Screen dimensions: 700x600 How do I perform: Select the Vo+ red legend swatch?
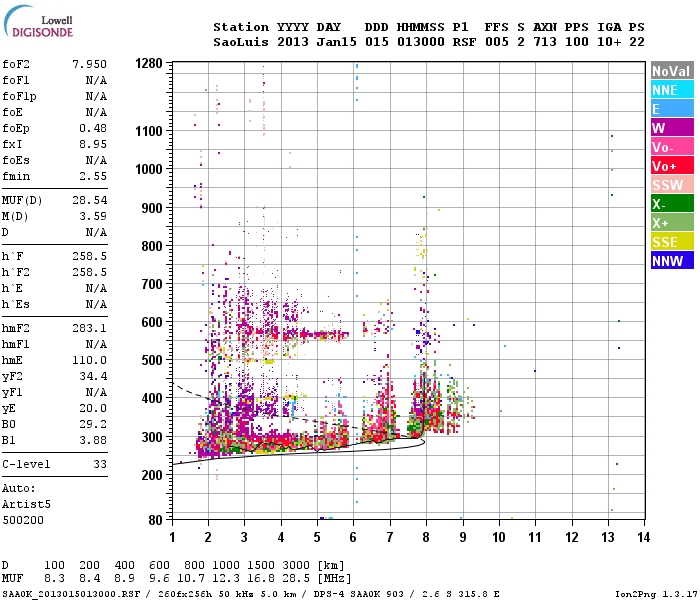[x=672, y=166]
